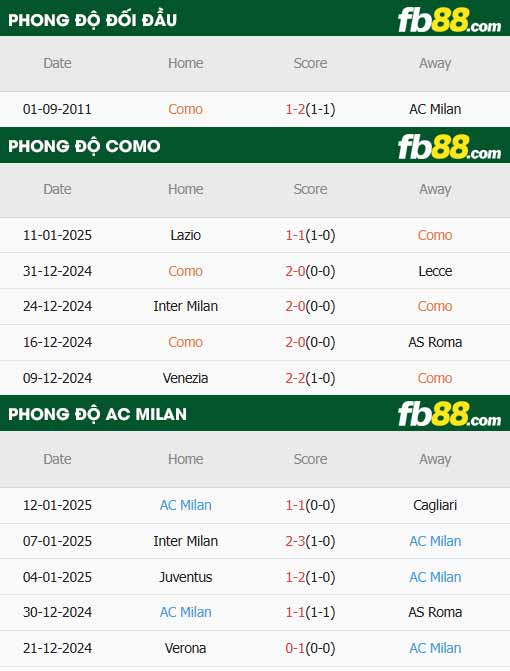Image resolution: width=510 pixels, height=671 pixels.
Task: Open AS Roma in 16-12-2024 match
Action: pos(435,342)
